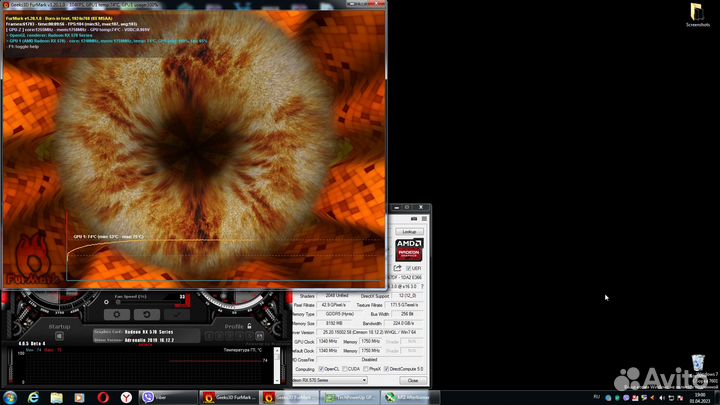Image resolution: width=720 pixels, height=405 pixels.
Task: Switch to first Geeks3D FurMark taskbar button
Action: point(228,397)
